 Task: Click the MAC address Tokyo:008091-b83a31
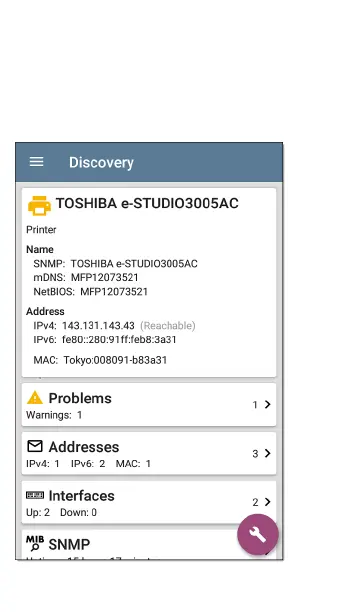pos(115,360)
